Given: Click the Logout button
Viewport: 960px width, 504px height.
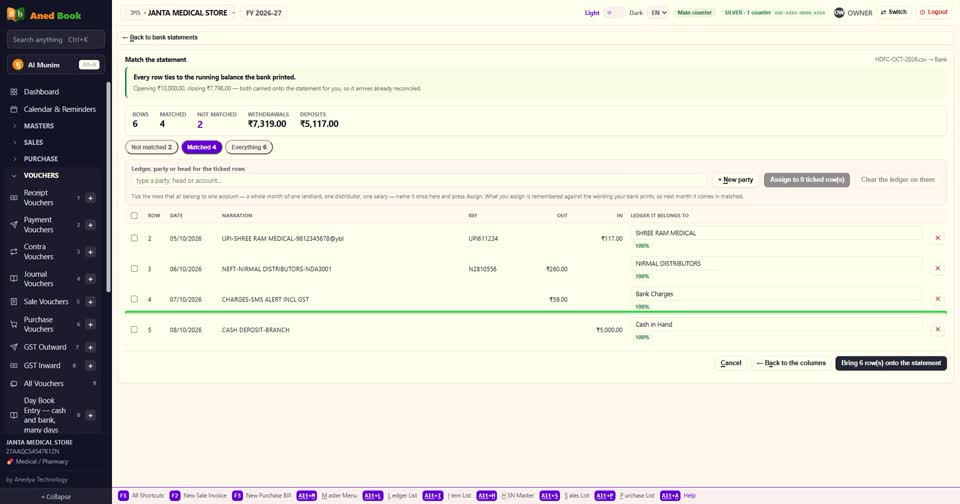Looking at the screenshot, I should [934, 12].
